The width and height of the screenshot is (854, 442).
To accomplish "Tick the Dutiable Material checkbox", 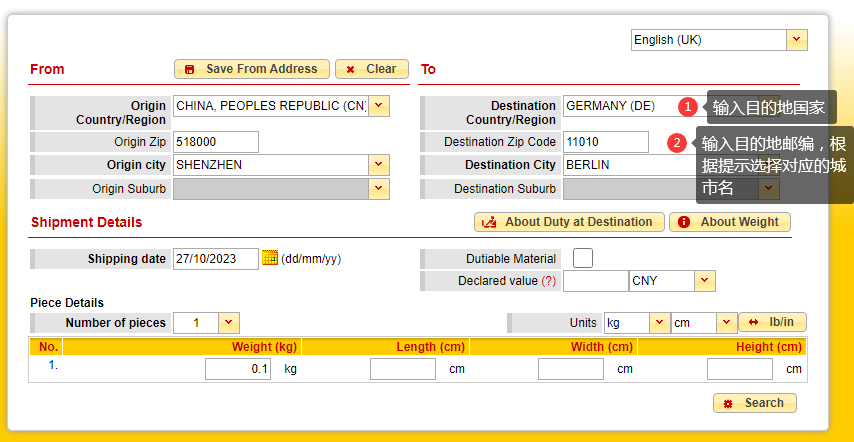I will click(x=582, y=258).
